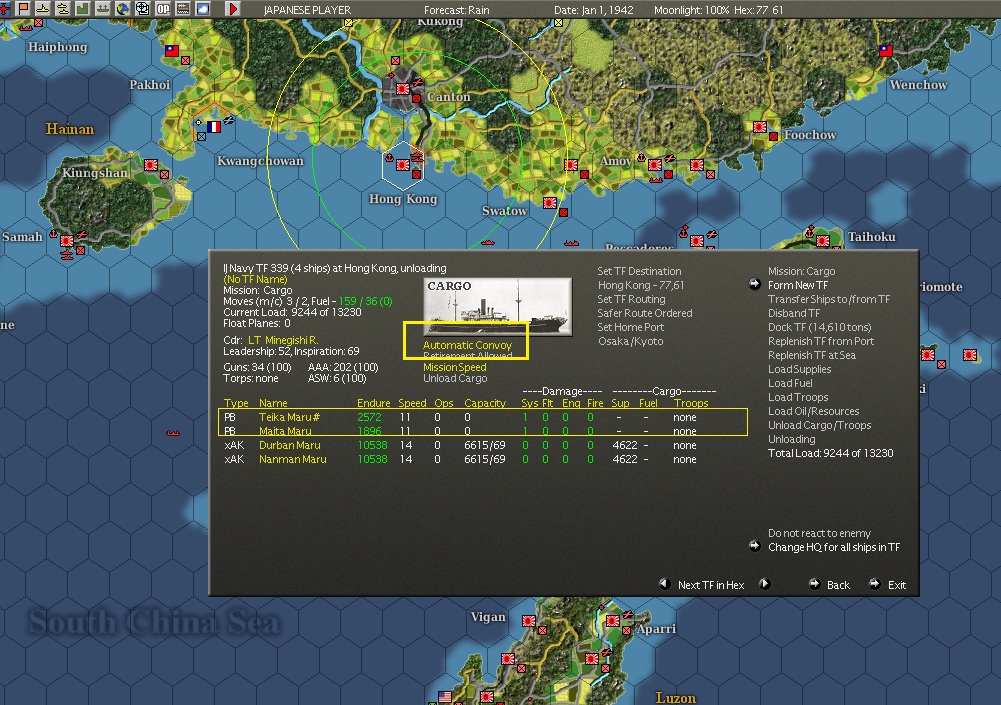Toggle Do not react to enemy

tap(819, 533)
